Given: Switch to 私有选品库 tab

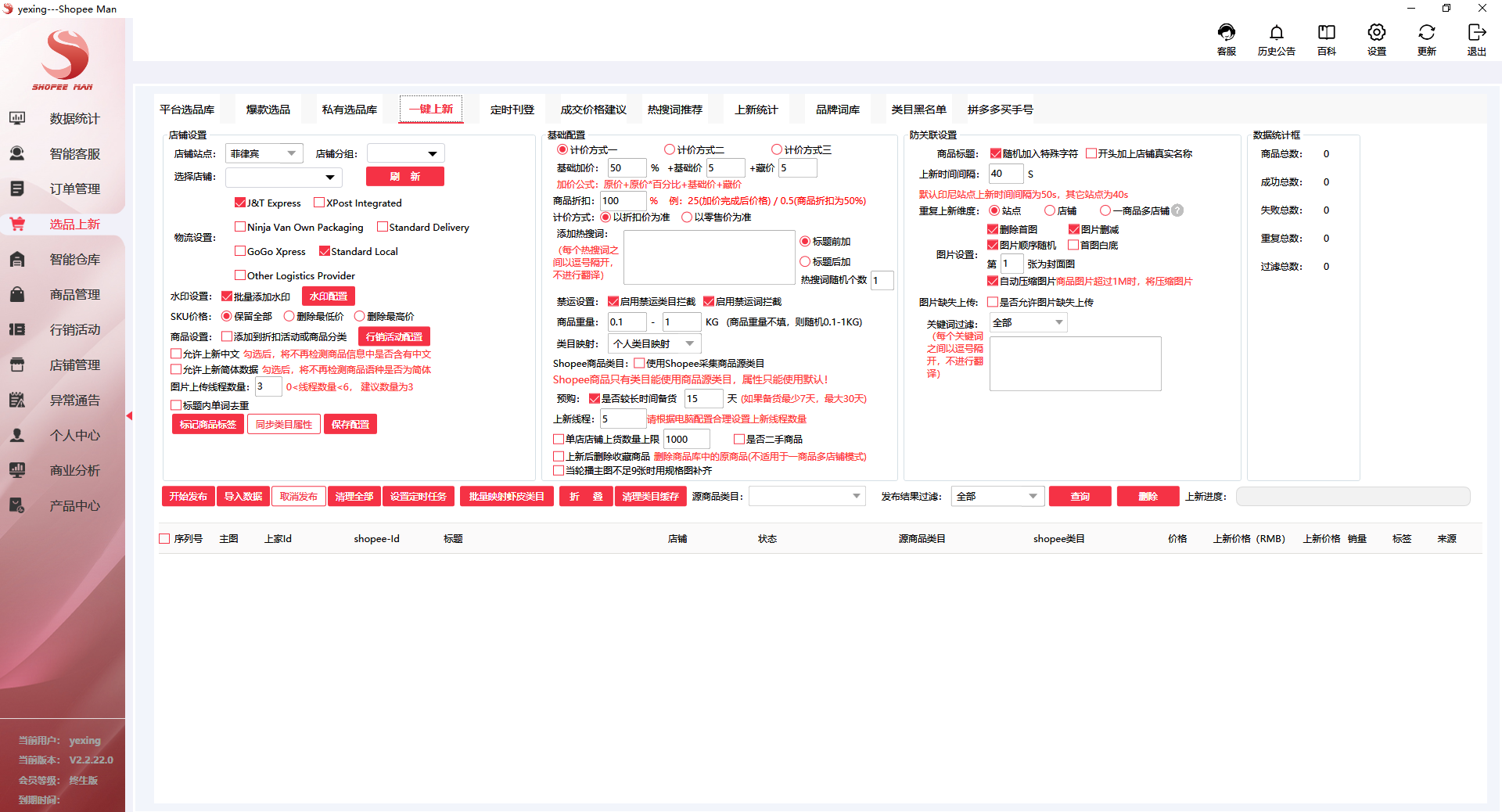Looking at the screenshot, I should pos(350,110).
